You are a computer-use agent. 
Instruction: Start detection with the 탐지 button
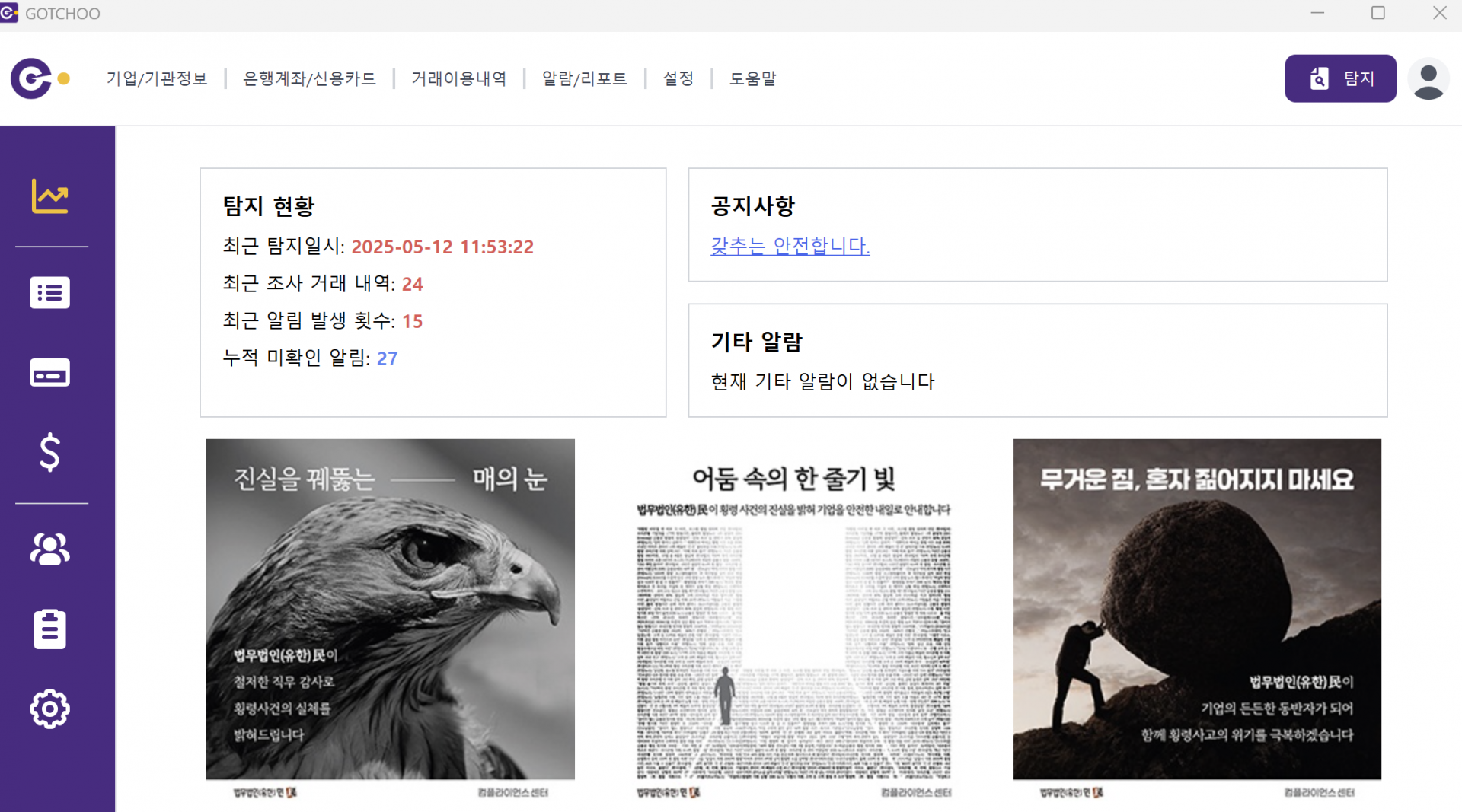[1340, 78]
